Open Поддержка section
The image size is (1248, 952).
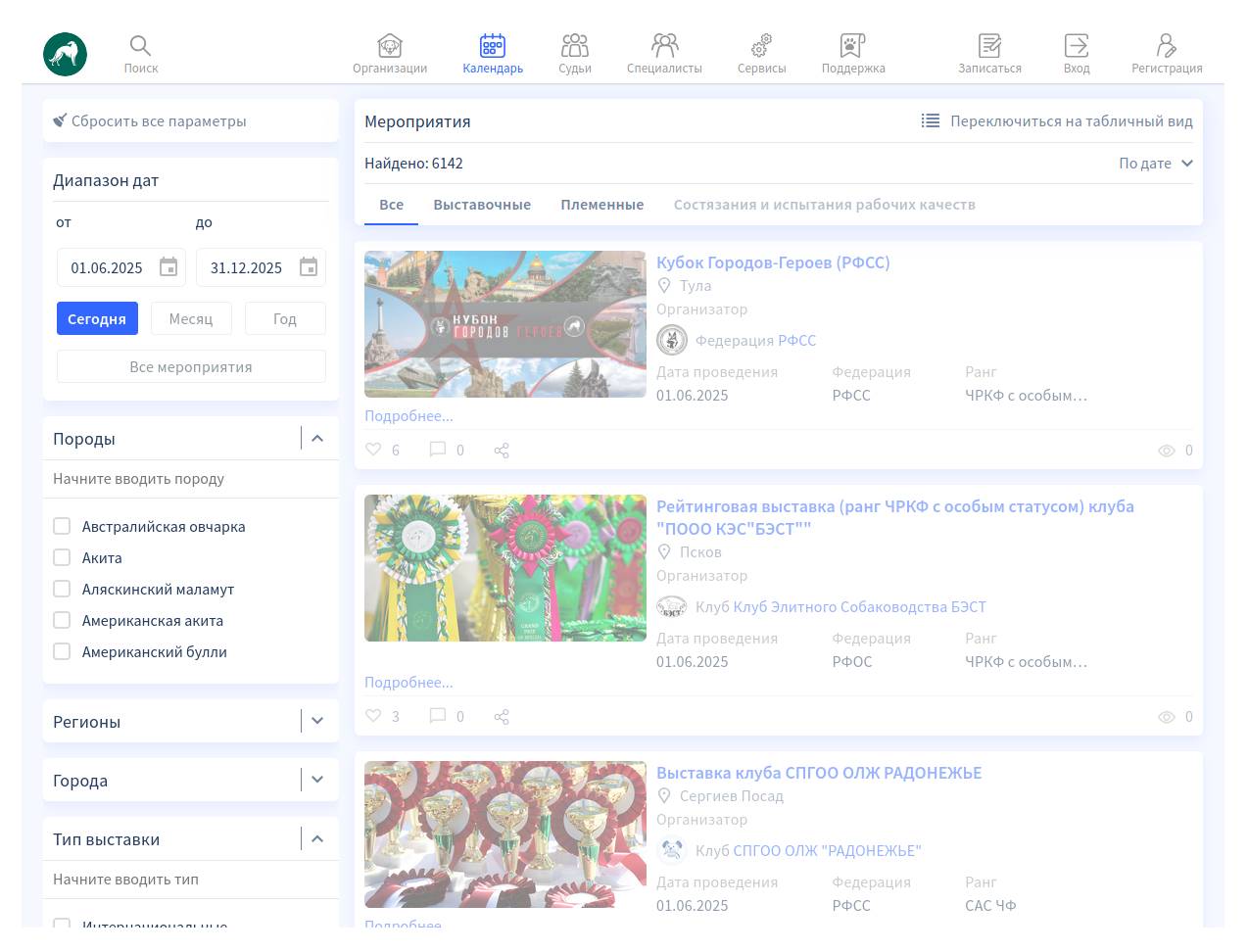click(x=853, y=54)
